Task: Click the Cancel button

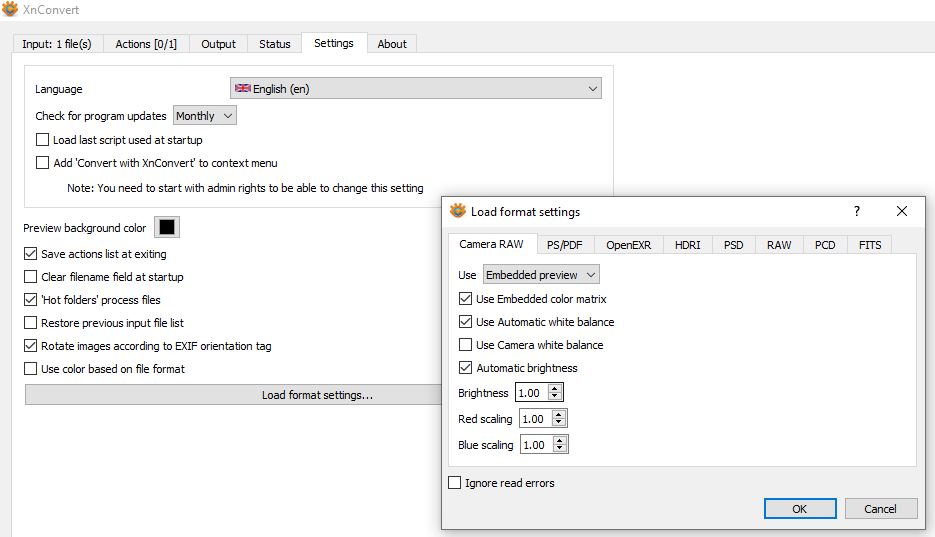Action: pos(880,509)
